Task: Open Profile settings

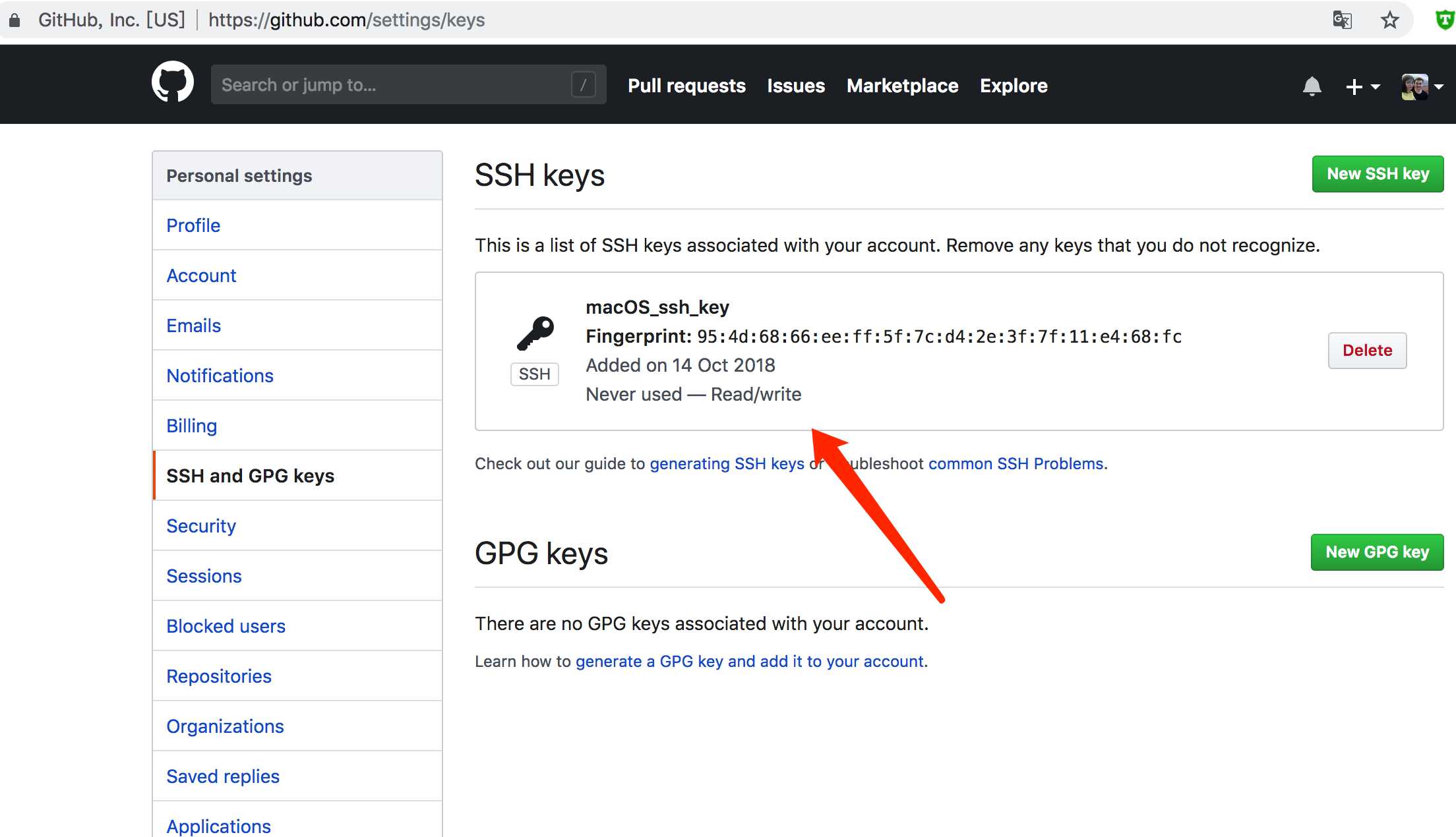Action: pyautogui.click(x=297, y=225)
